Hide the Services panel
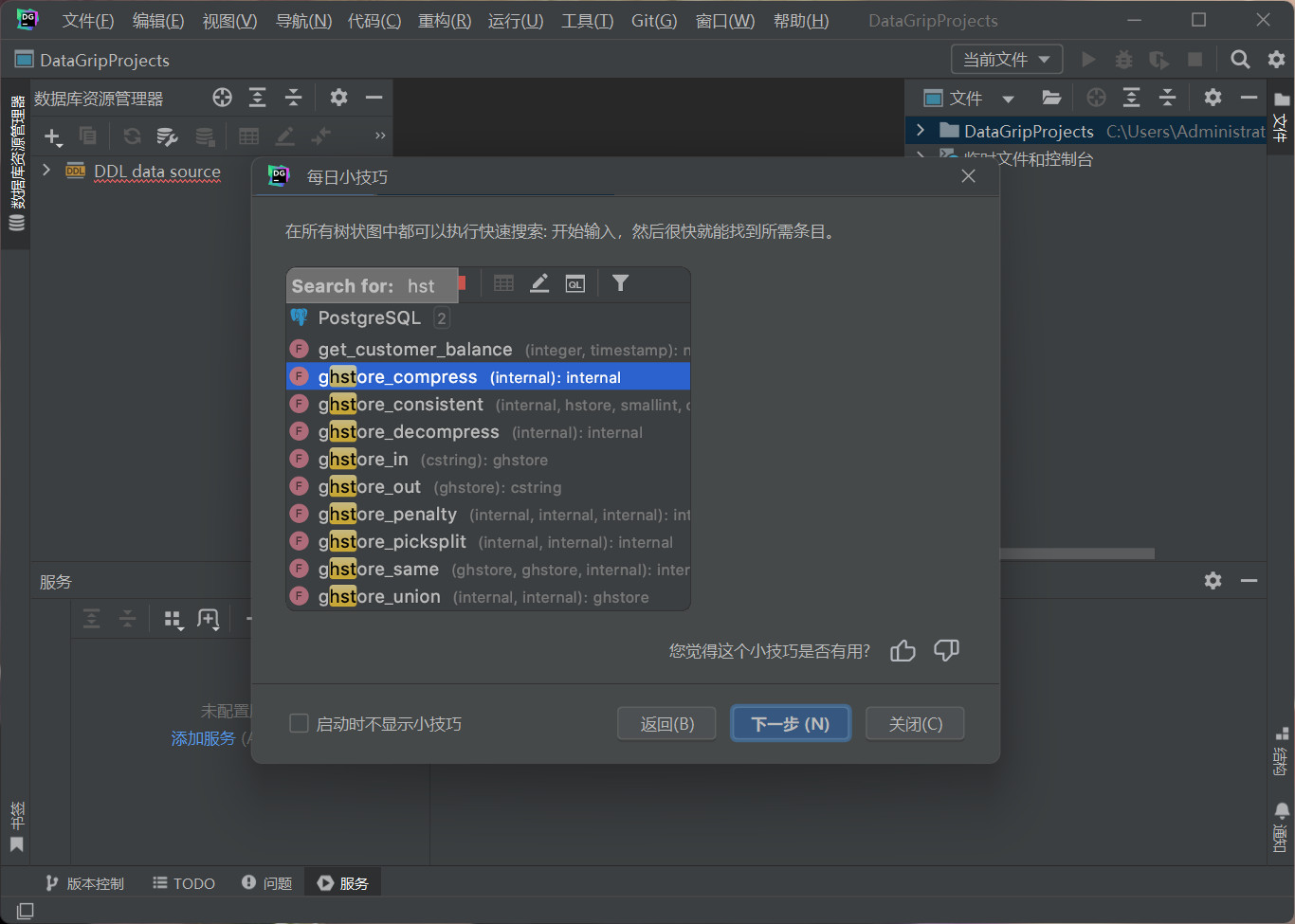This screenshot has width=1295, height=924. (1249, 580)
